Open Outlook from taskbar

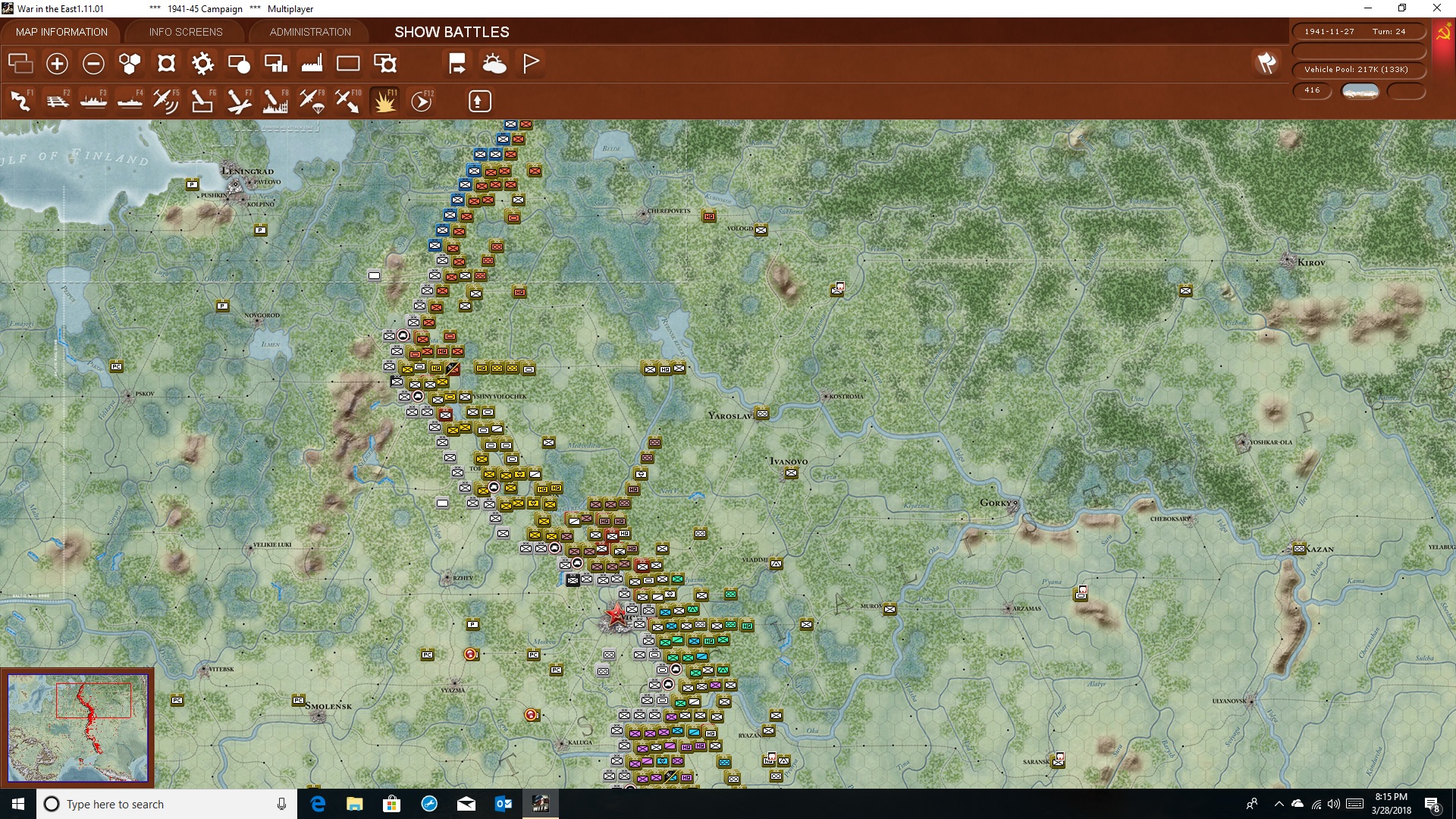tap(504, 804)
